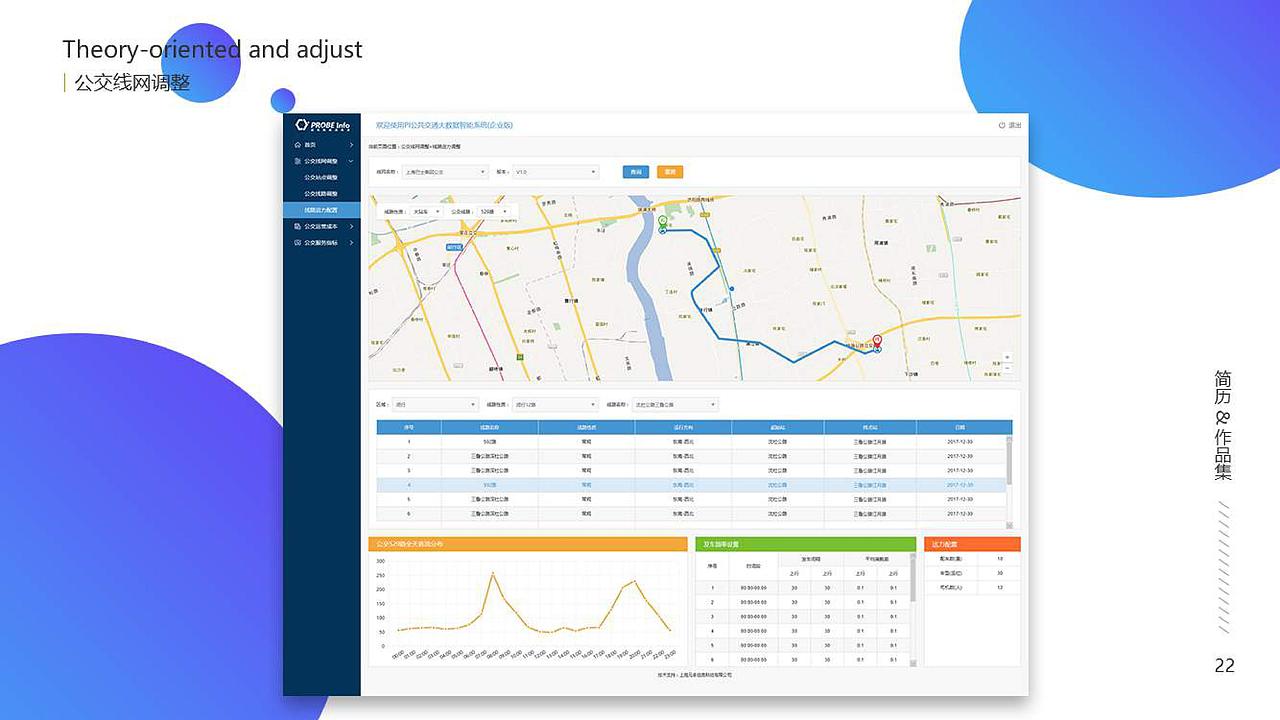This screenshot has width=1280, height=720.
Task: Click the blue stop dot midway along the route
Action: tap(732, 289)
